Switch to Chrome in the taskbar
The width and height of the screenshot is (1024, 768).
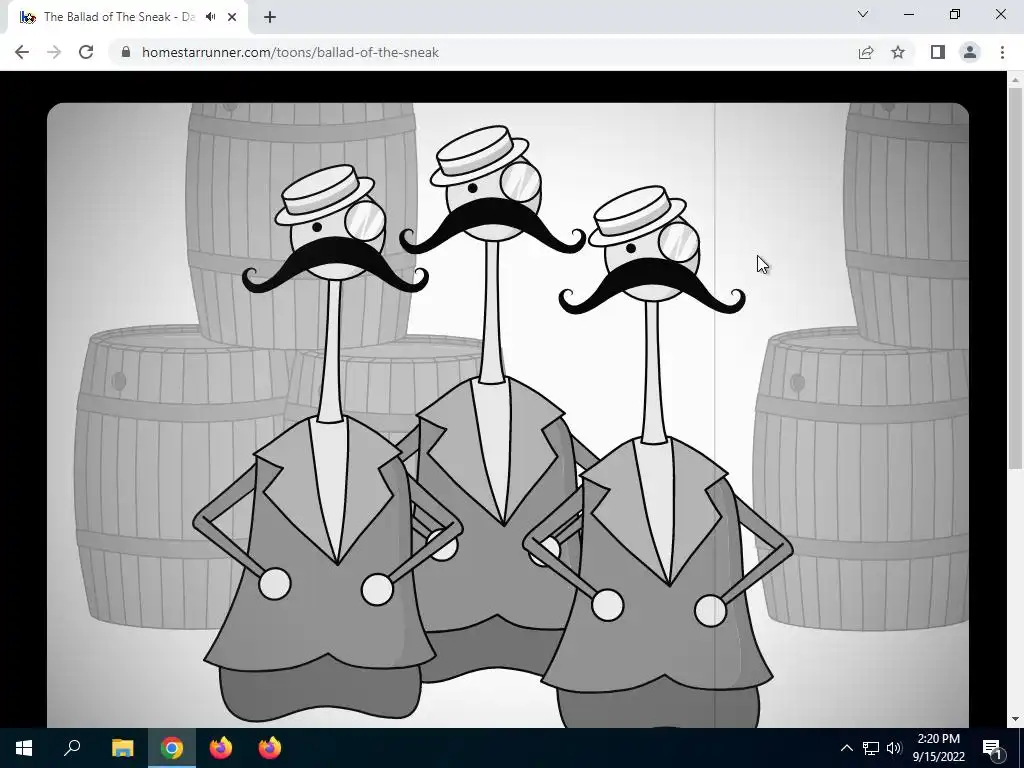click(172, 748)
